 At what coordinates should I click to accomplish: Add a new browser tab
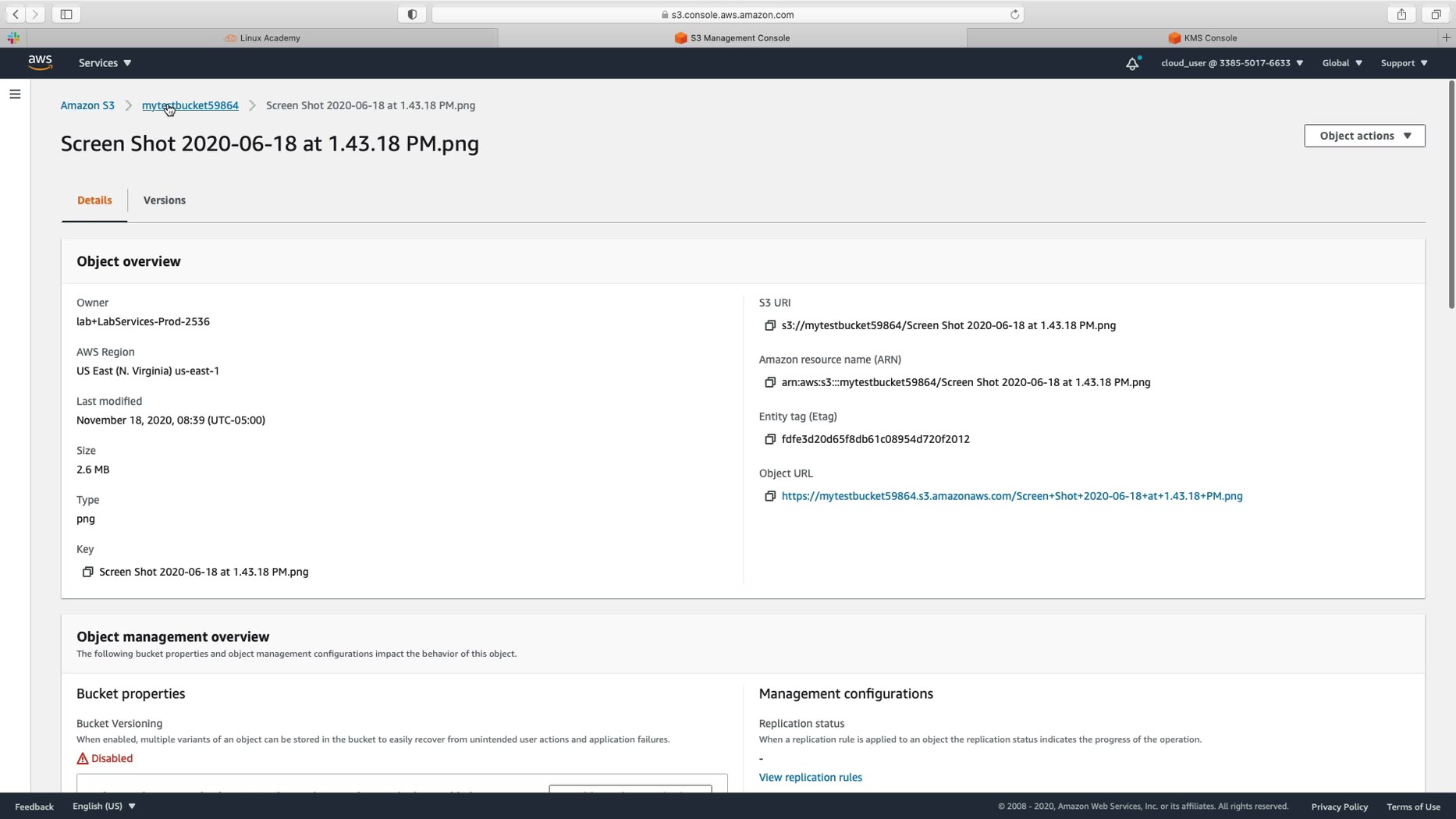coord(1446,37)
